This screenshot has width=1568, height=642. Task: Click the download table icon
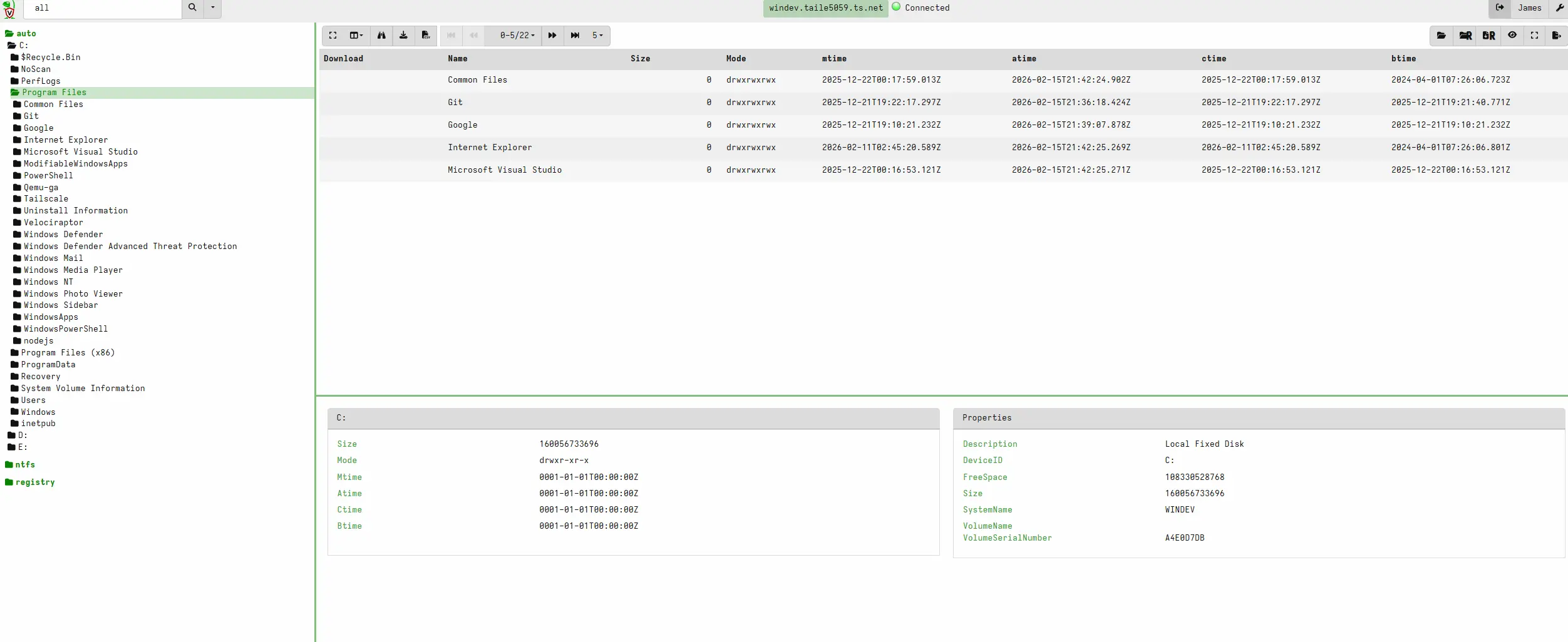pyautogui.click(x=403, y=36)
